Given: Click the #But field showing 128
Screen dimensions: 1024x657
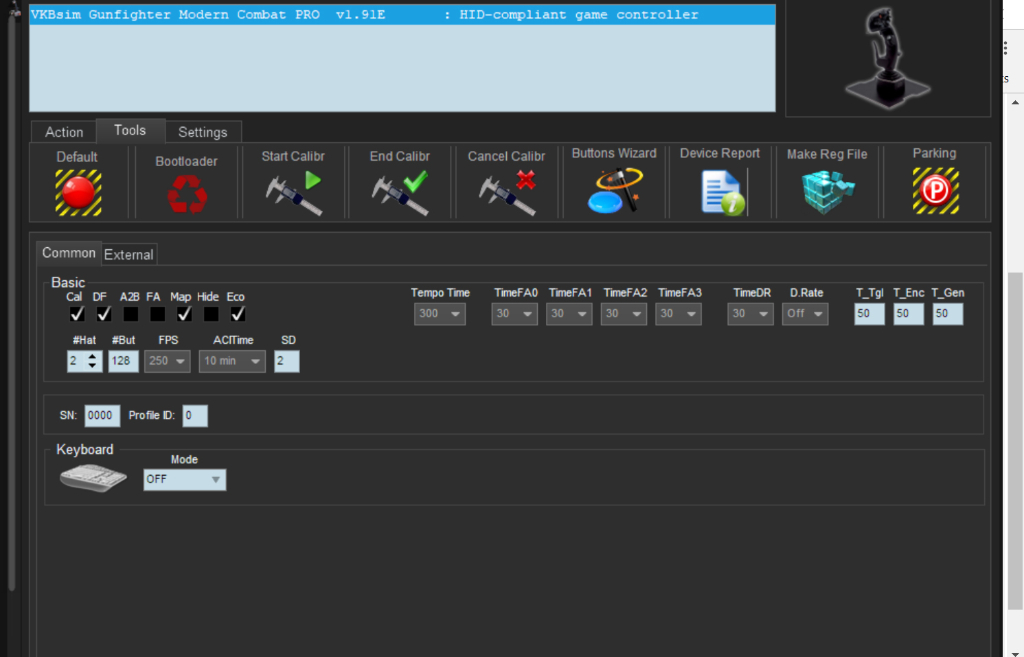Looking at the screenshot, I should (x=123, y=361).
